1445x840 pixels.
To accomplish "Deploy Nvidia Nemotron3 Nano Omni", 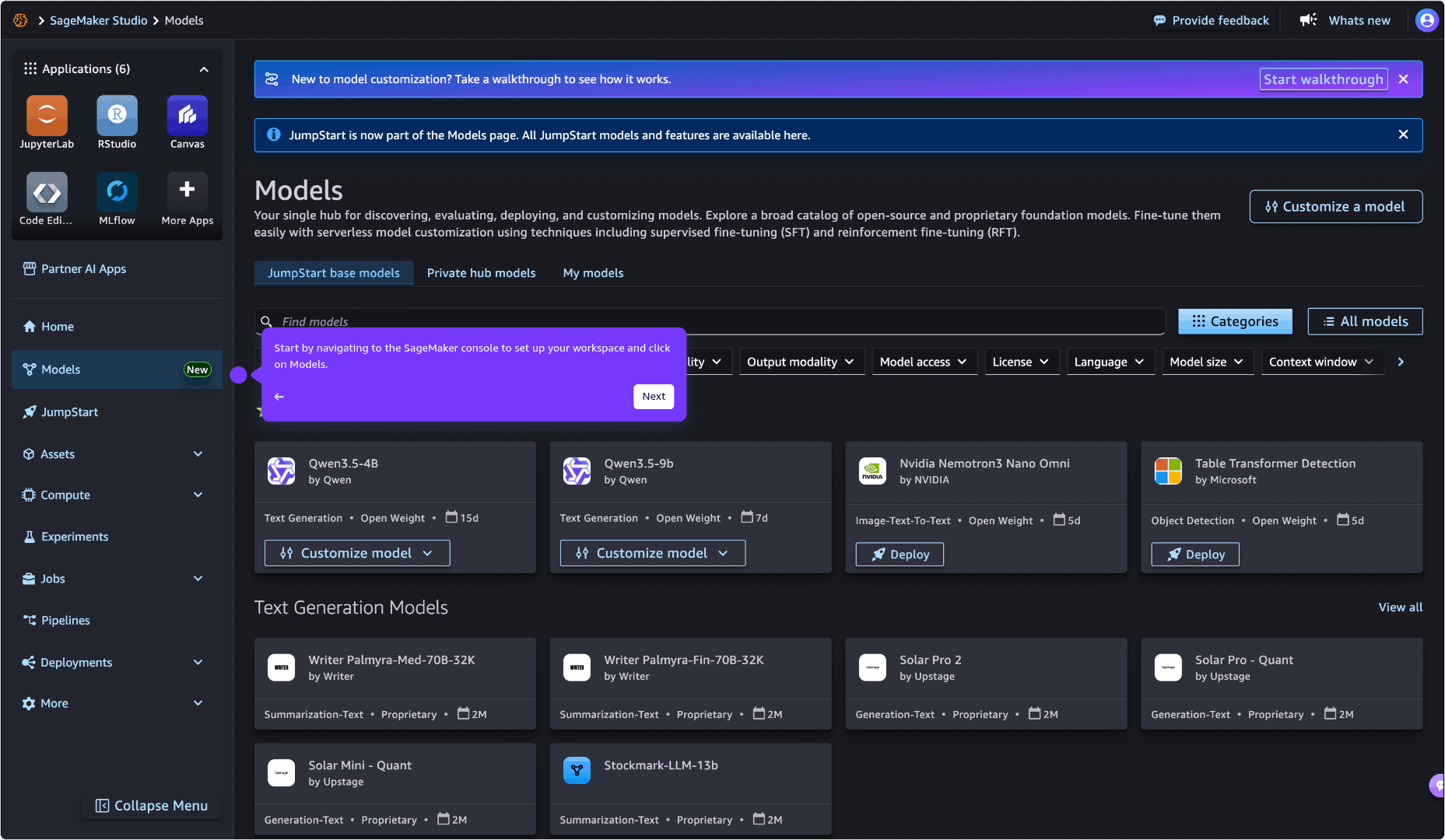I will (900, 555).
